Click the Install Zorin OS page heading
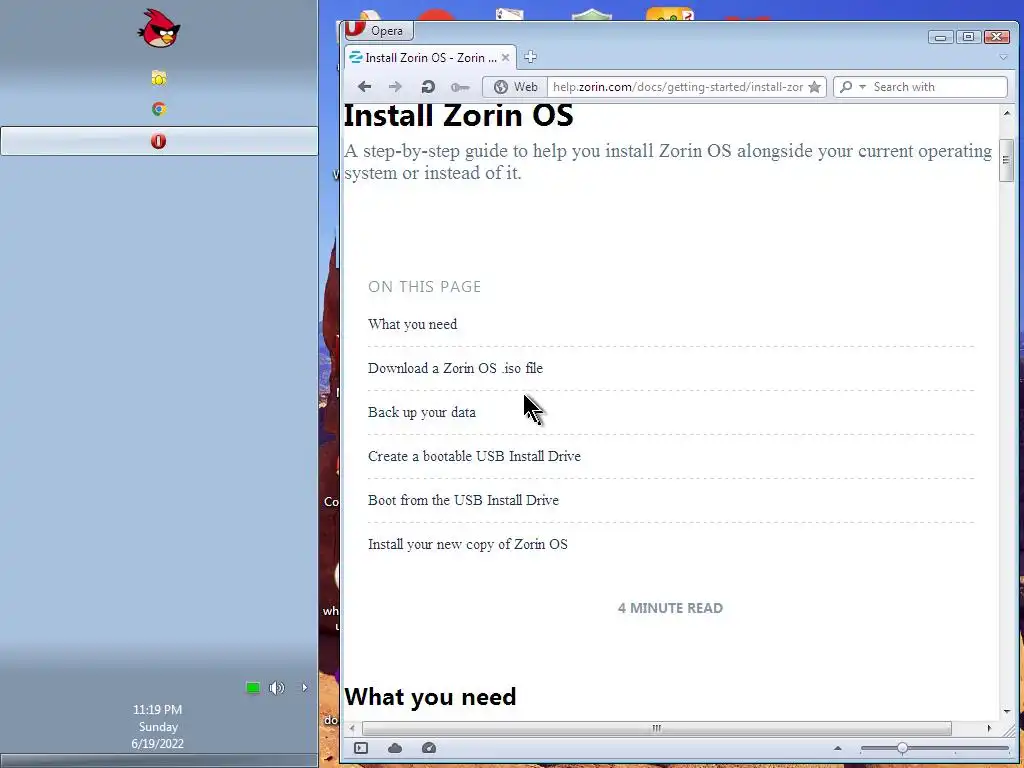 (458, 116)
